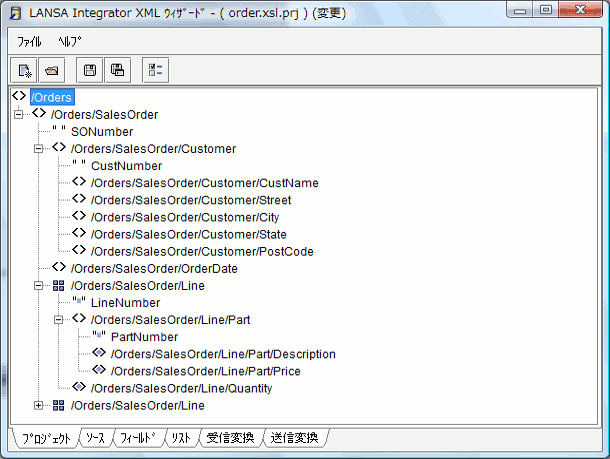Expand the collapsed bottom /Orders/SalesOrder/Line node
Screen dimensions: 610x459
[x=39, y=405]
